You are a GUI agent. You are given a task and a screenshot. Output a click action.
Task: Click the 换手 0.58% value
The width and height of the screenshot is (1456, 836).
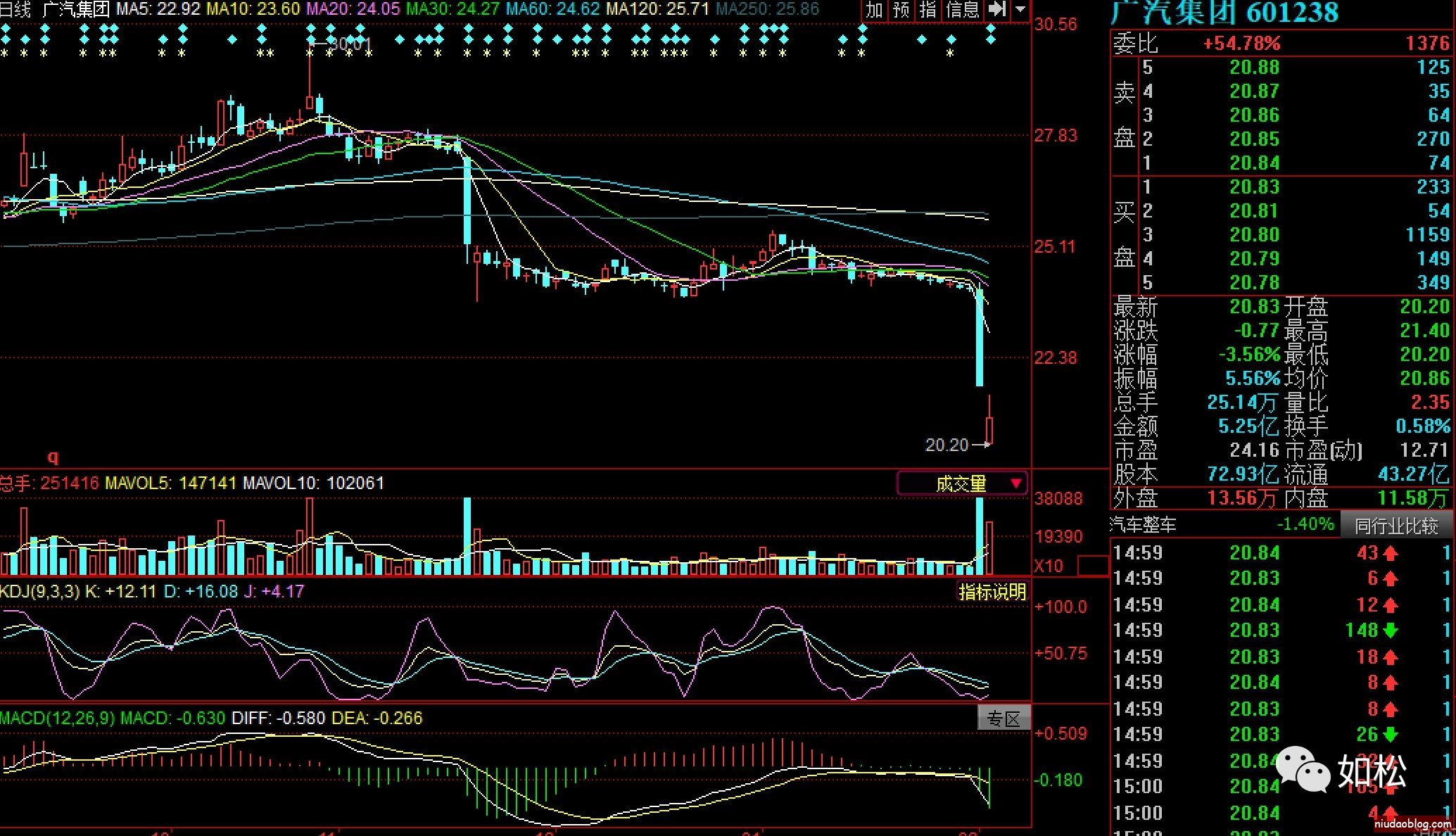click(x=1423, y=426)
